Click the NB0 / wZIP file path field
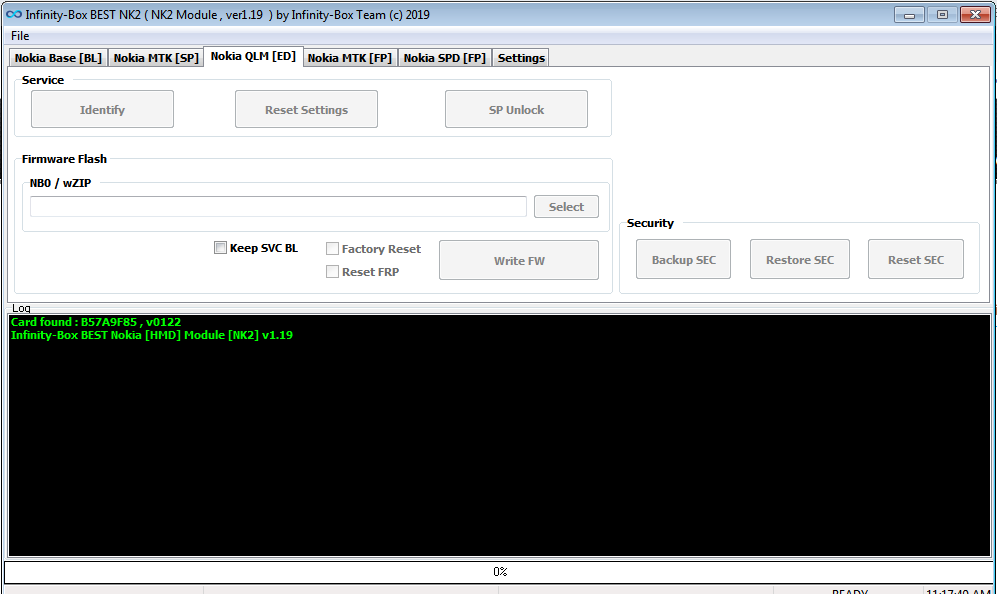 pos(278,206)
